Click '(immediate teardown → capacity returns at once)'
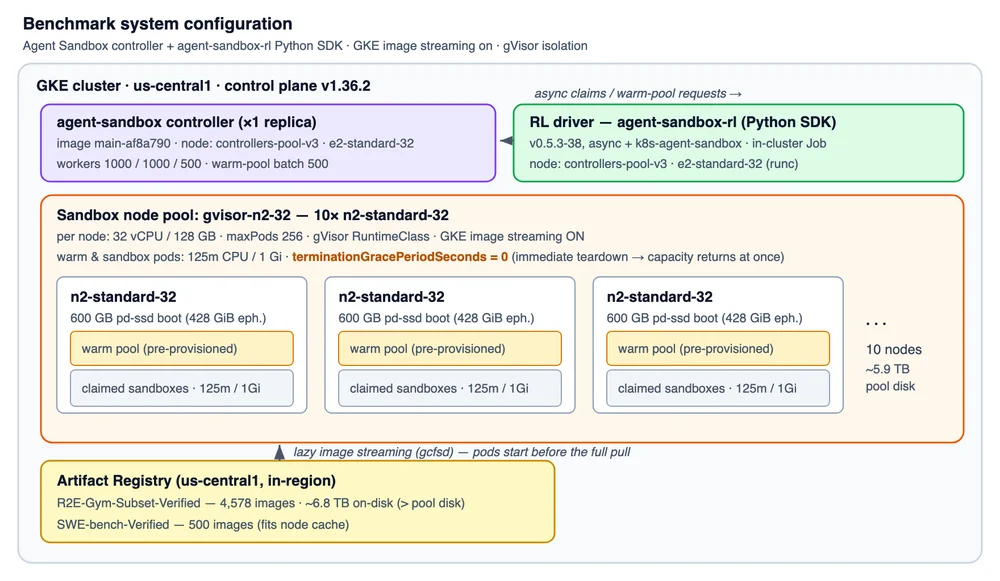1000x581 pixels. pyautogui.click(x=648, y=257)
